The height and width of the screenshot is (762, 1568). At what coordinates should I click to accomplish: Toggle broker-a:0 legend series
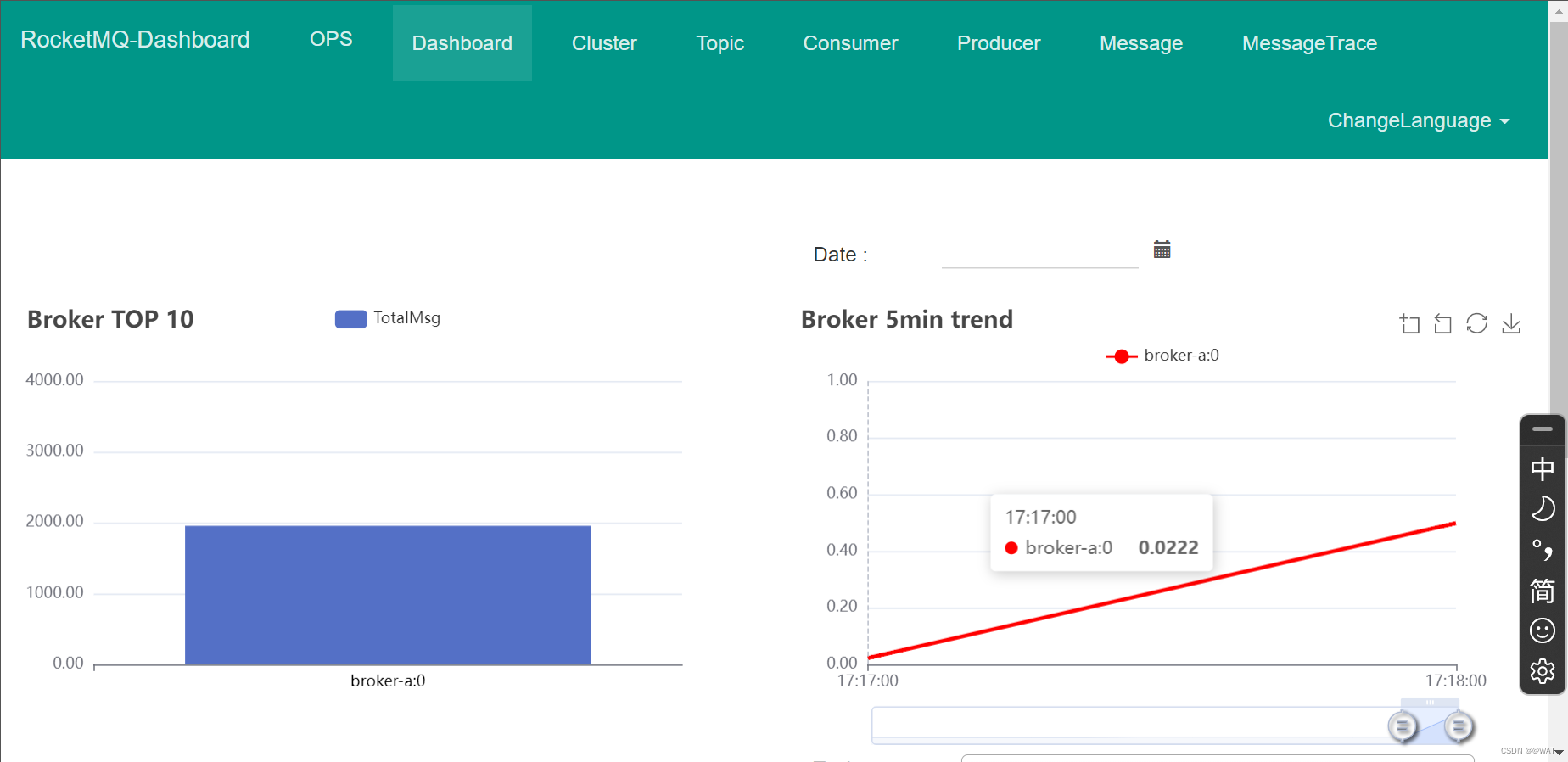1162,356
